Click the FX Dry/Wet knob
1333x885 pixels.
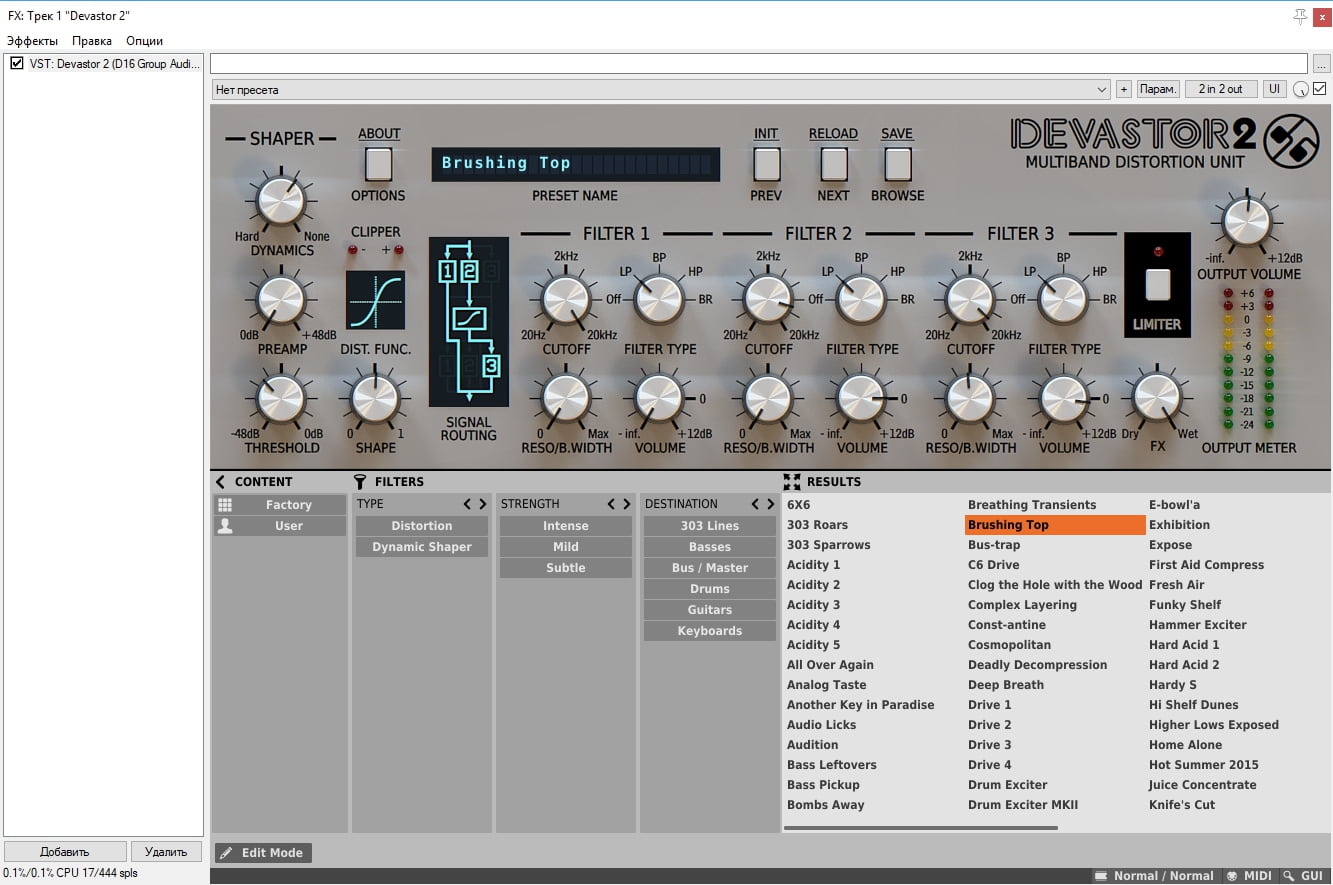(x=1157, y=398)
